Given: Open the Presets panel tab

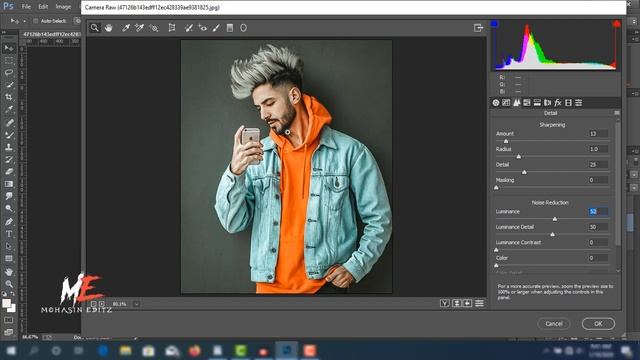Looking at the screenshot, I should [578, 102].
